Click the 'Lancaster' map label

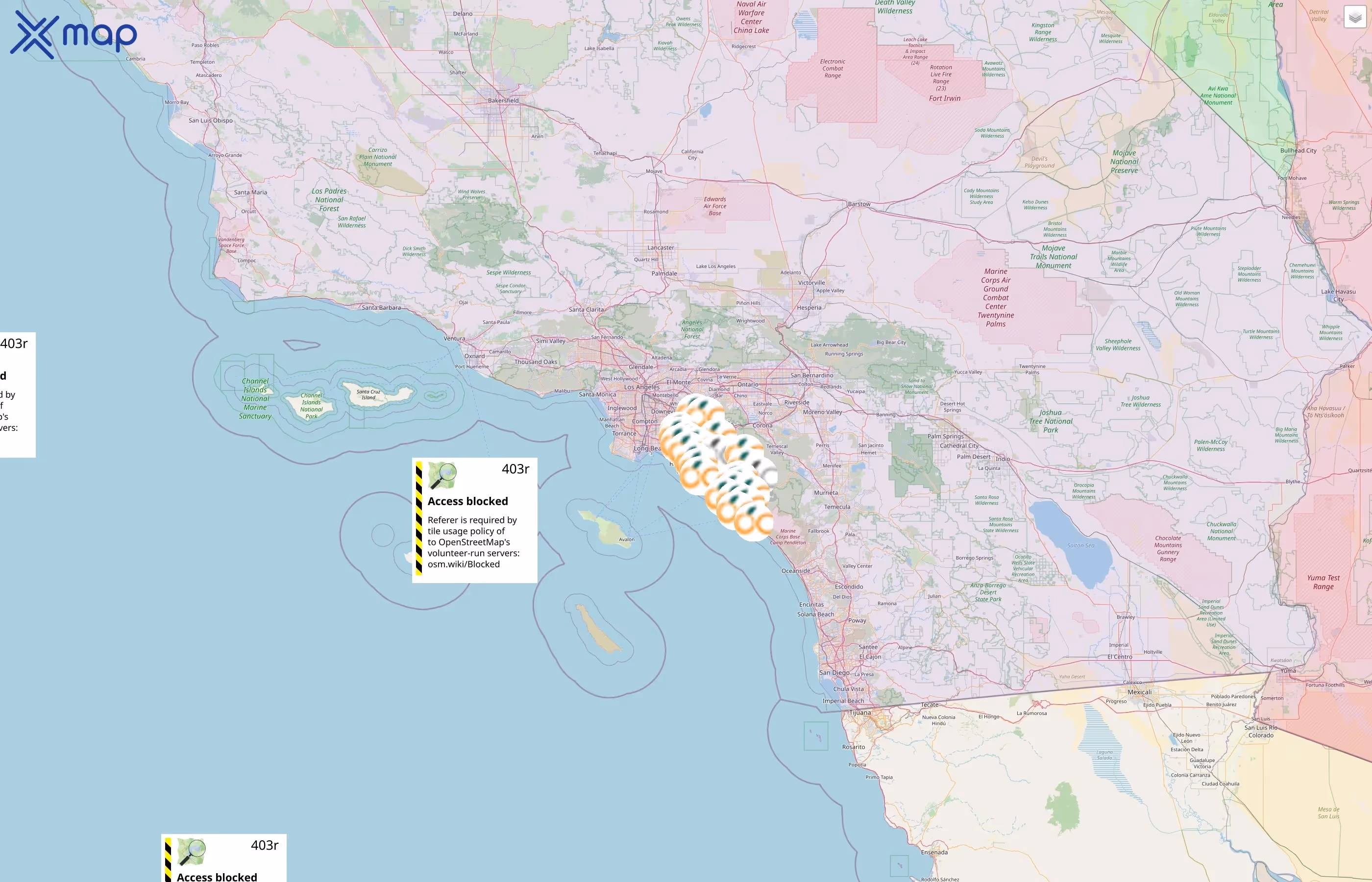tap(661, 248)
